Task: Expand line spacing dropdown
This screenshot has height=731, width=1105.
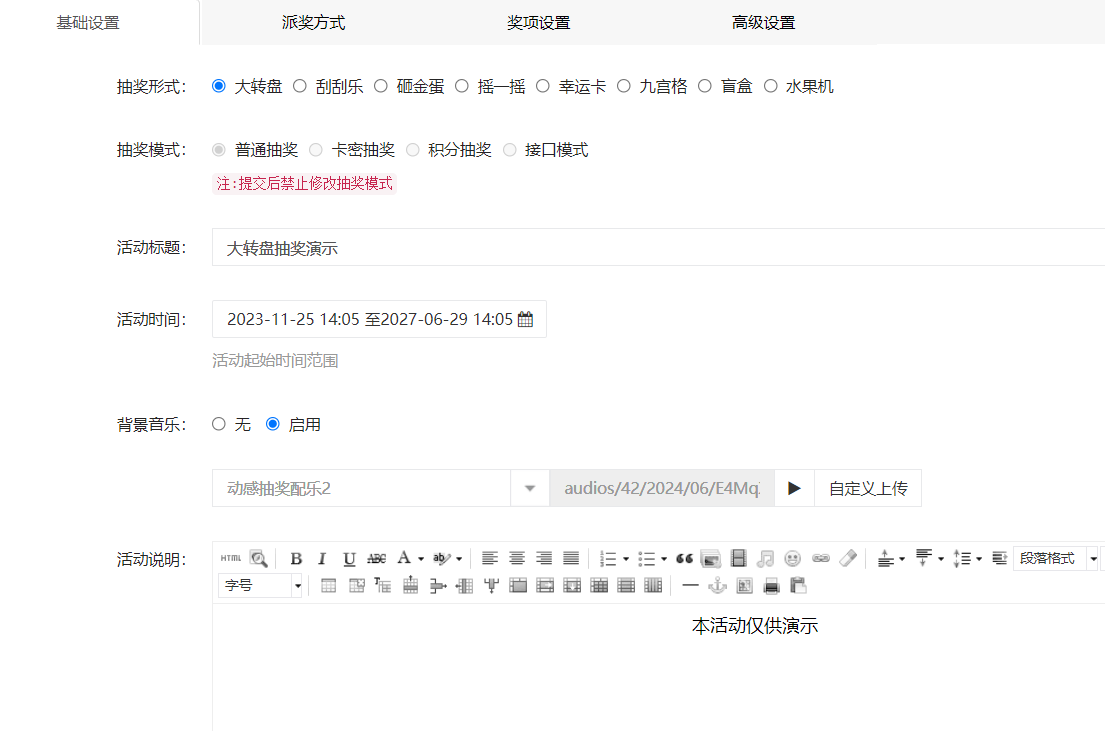Action: 979,559
